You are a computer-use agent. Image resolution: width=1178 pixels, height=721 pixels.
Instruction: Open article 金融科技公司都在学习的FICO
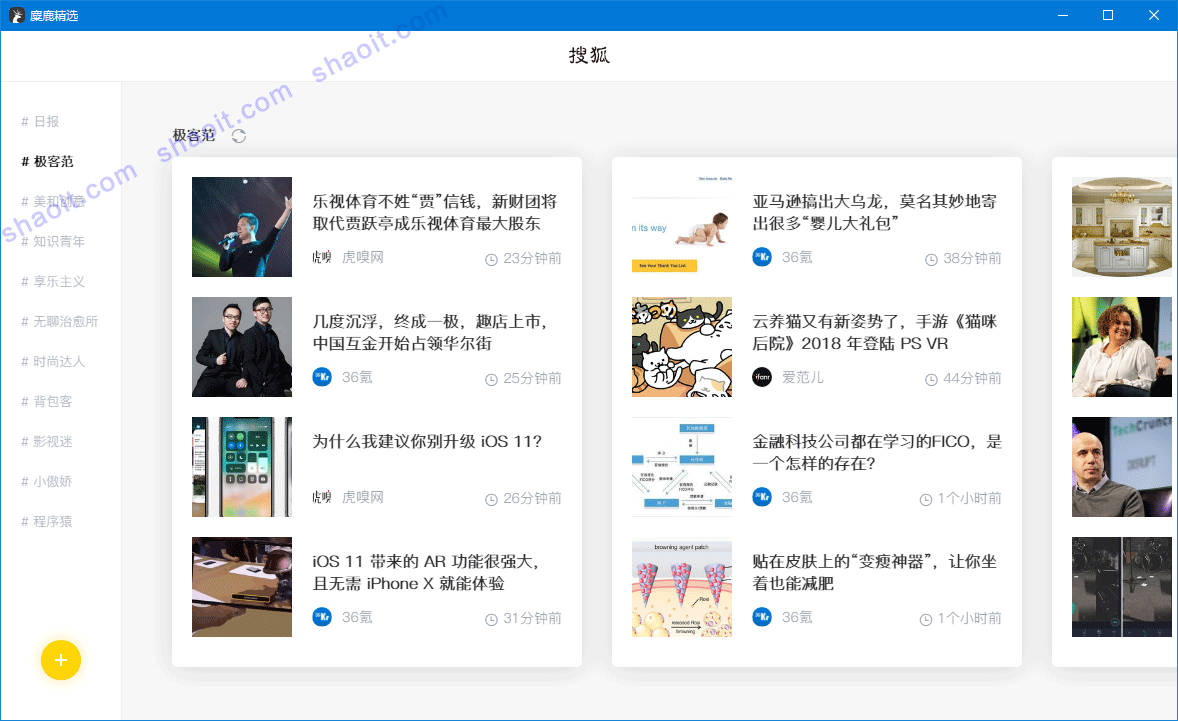(x=877, y=452)
